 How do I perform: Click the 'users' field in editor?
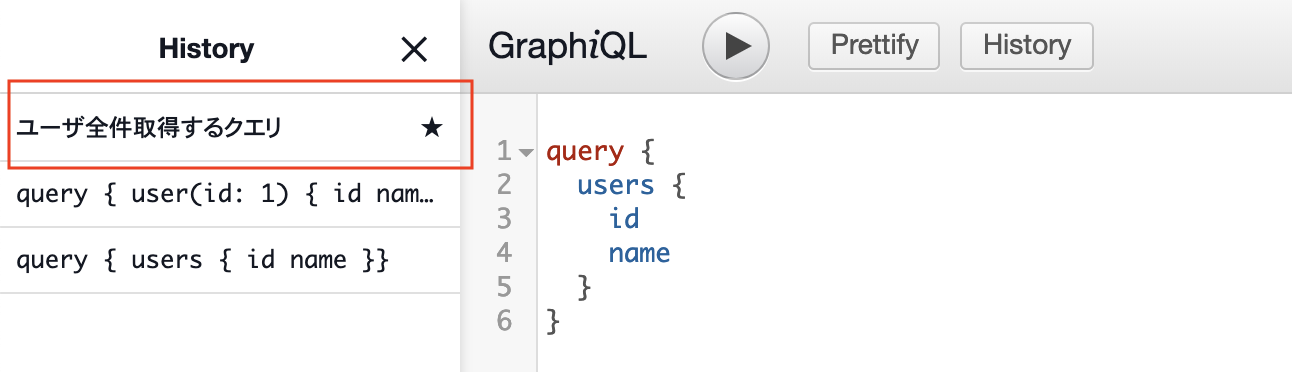(x=616, y=186)
